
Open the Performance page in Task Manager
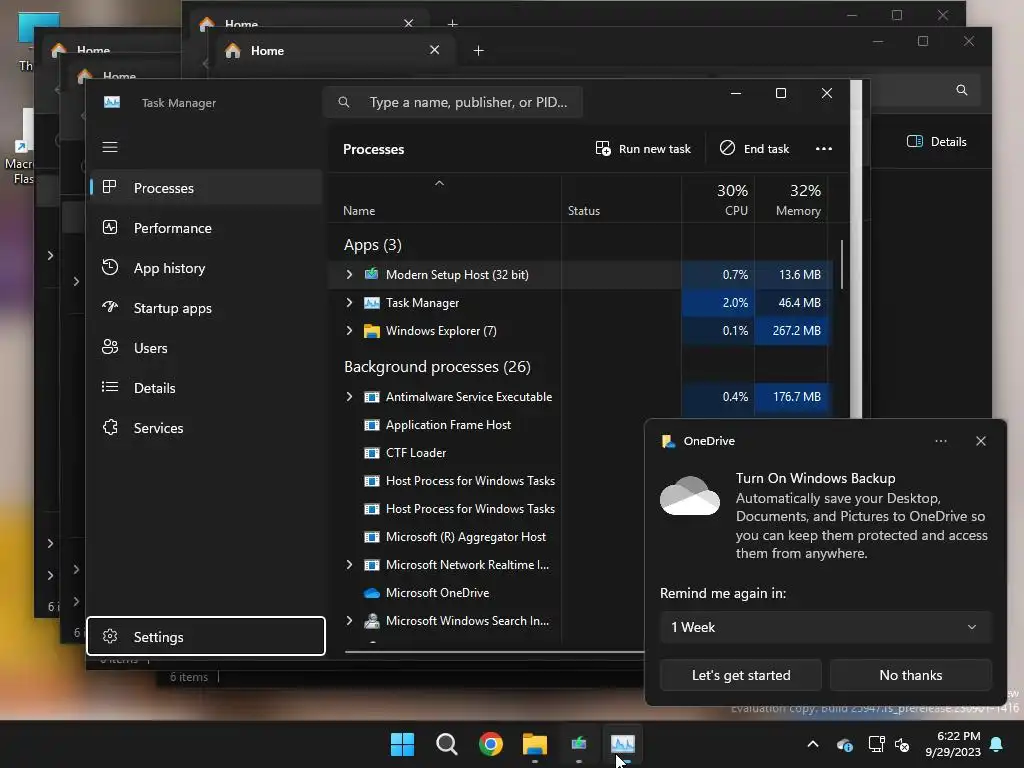click(x=206, y=228)
